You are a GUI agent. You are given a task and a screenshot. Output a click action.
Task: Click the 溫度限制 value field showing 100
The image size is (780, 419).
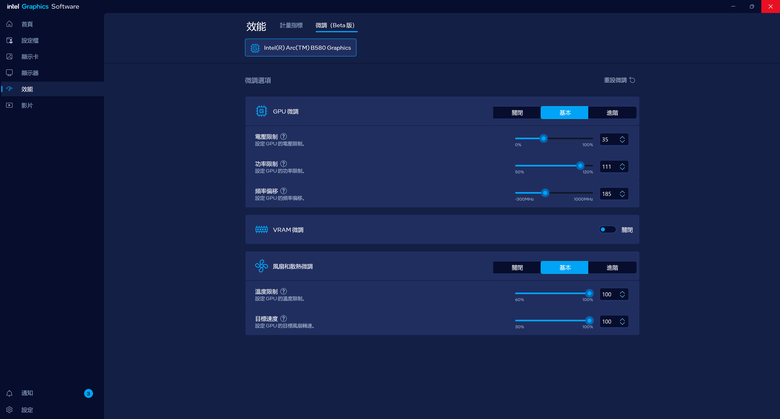[x=613, y=294]
